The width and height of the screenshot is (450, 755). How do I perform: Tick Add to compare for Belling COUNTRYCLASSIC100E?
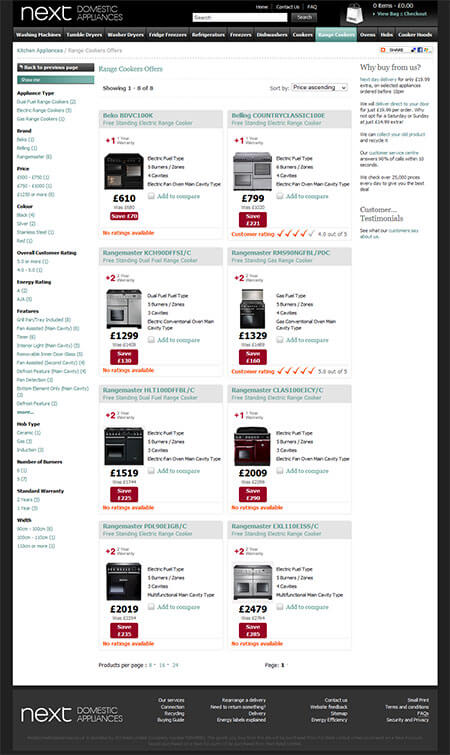(280, 196)
